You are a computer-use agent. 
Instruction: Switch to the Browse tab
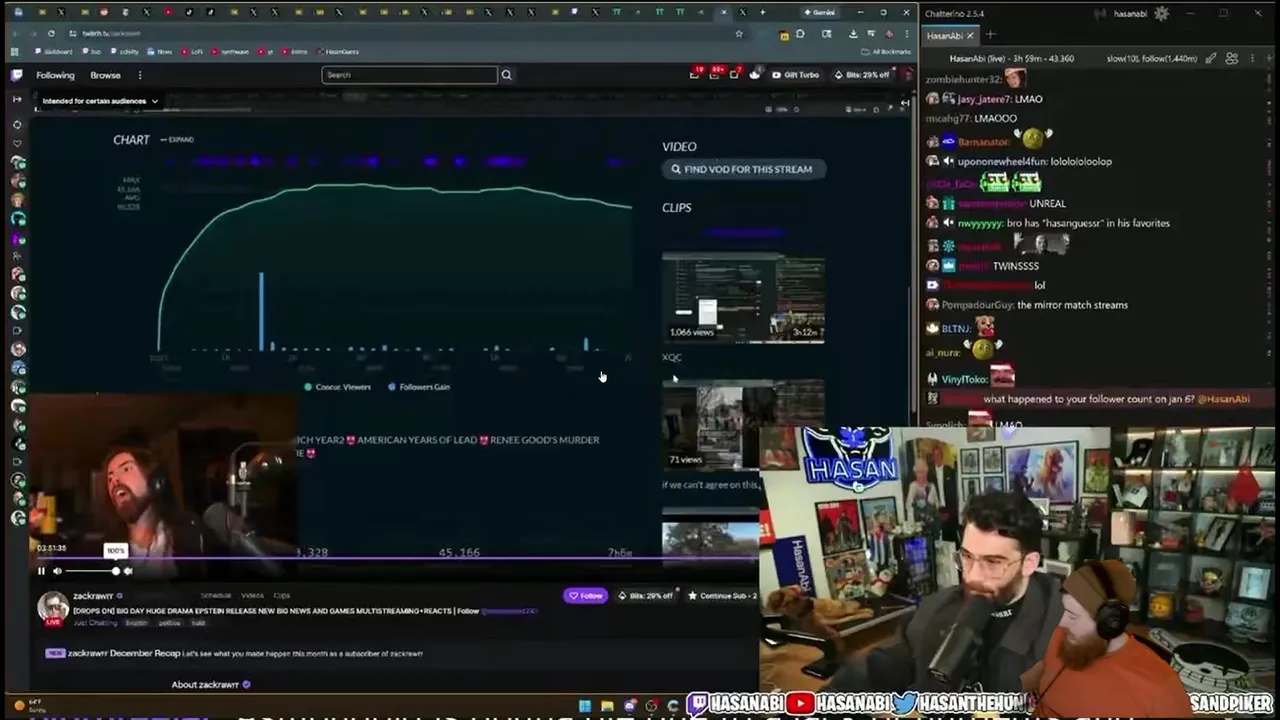tap(105, 75)
